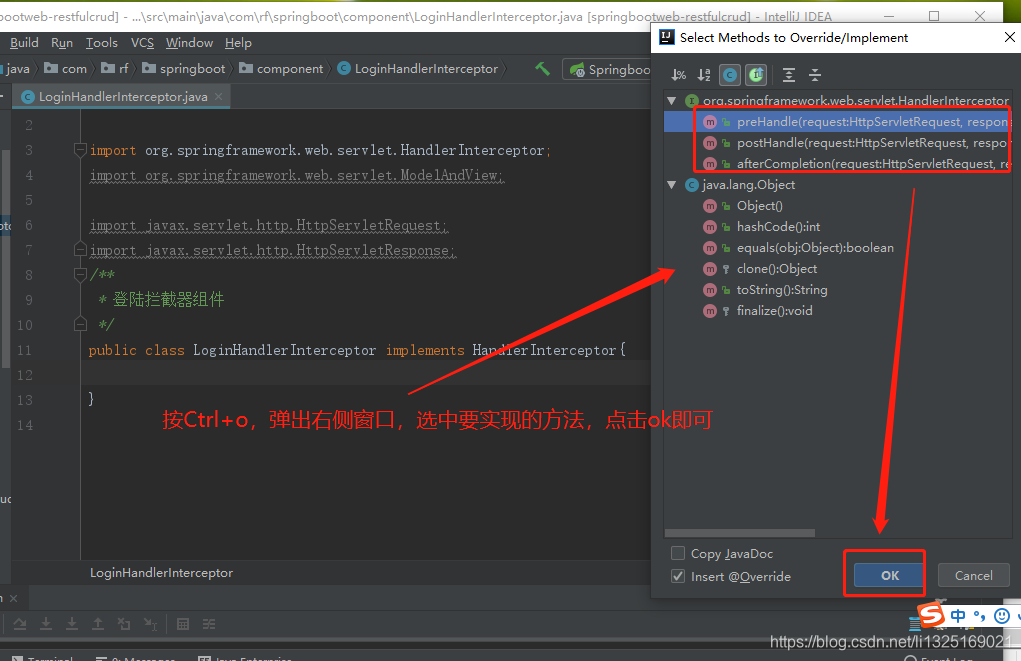Click the Step Into debug toolbar icon
Viewport: 1021px width, 661px height.
46,624
